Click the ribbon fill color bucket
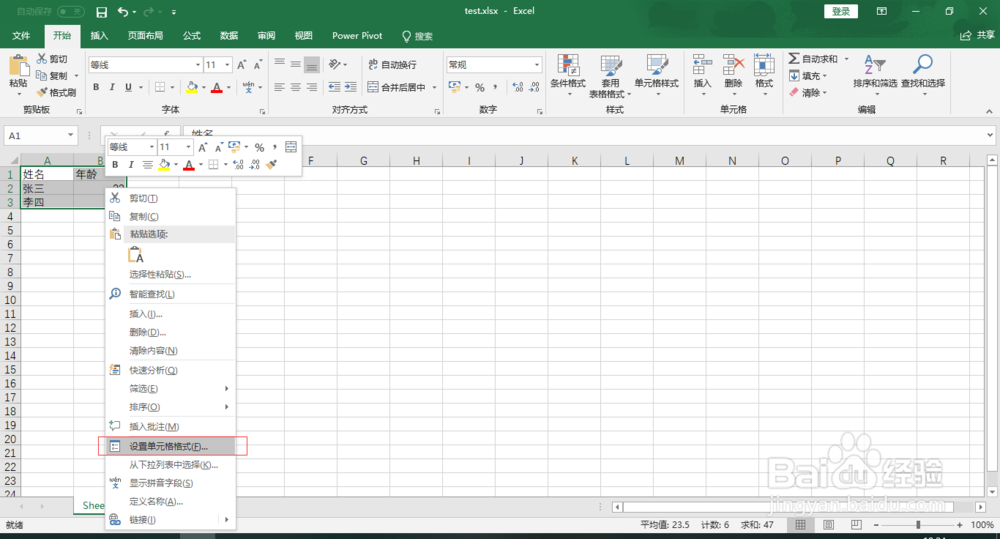 tap(192, 87)
